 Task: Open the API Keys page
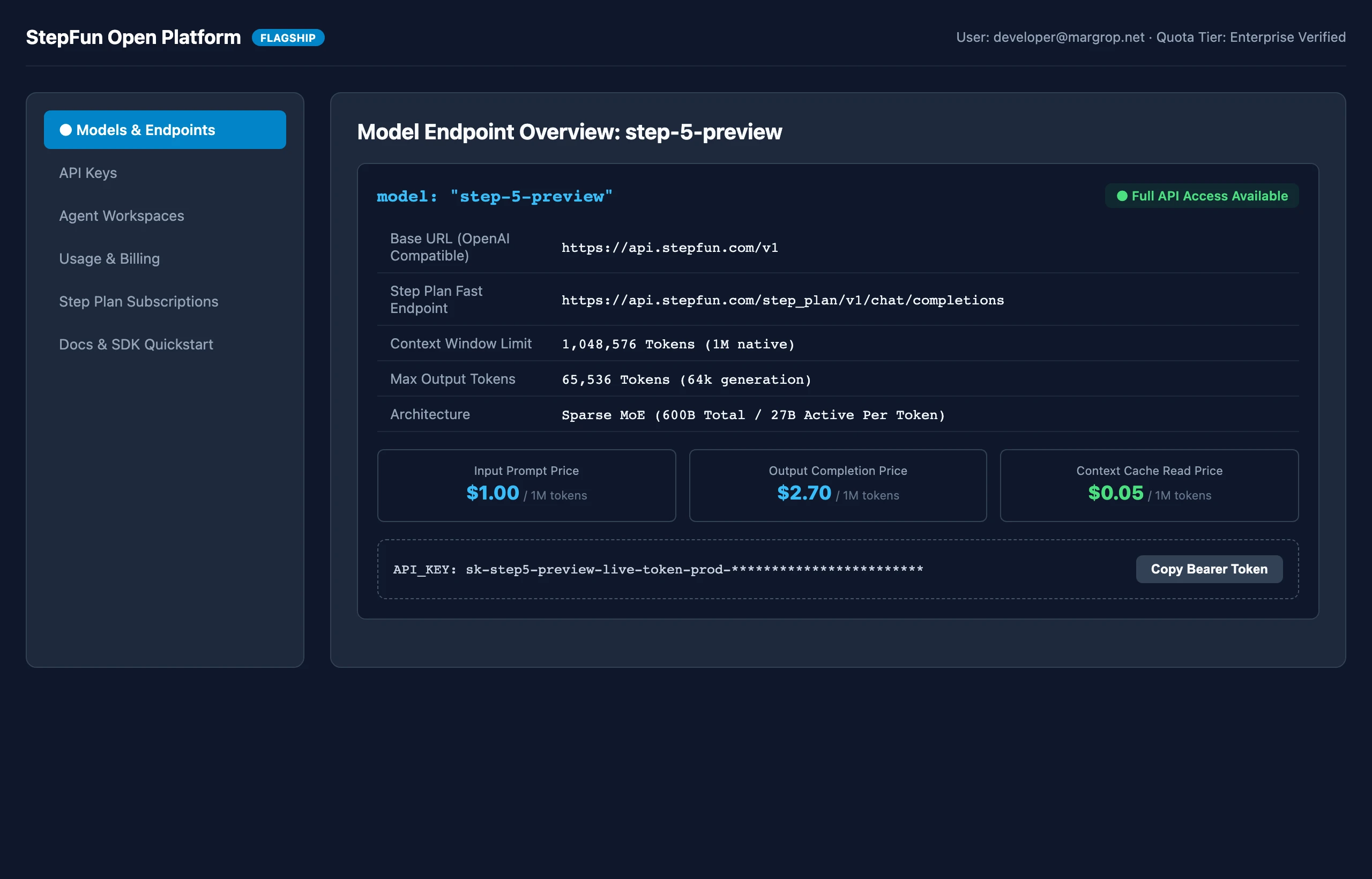88,173
